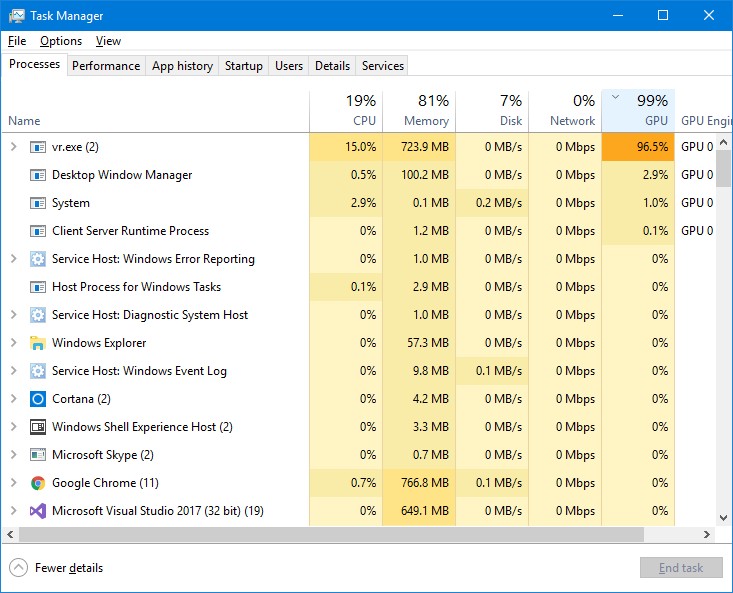733x593 pixels.
Task: Click the System process icon
Action: click(38, 203)
